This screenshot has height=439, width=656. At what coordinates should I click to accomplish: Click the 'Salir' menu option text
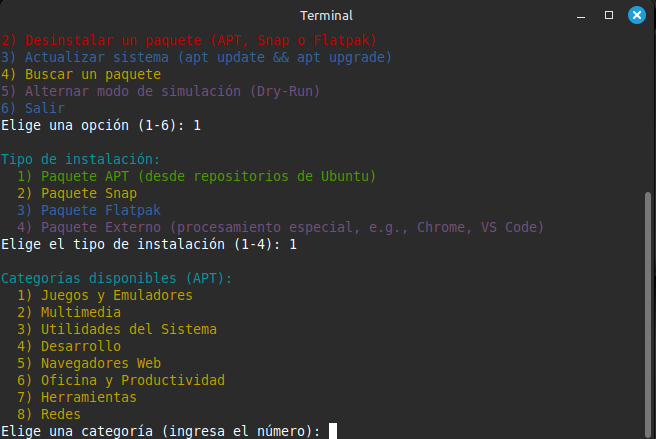[x=45, y=108]
